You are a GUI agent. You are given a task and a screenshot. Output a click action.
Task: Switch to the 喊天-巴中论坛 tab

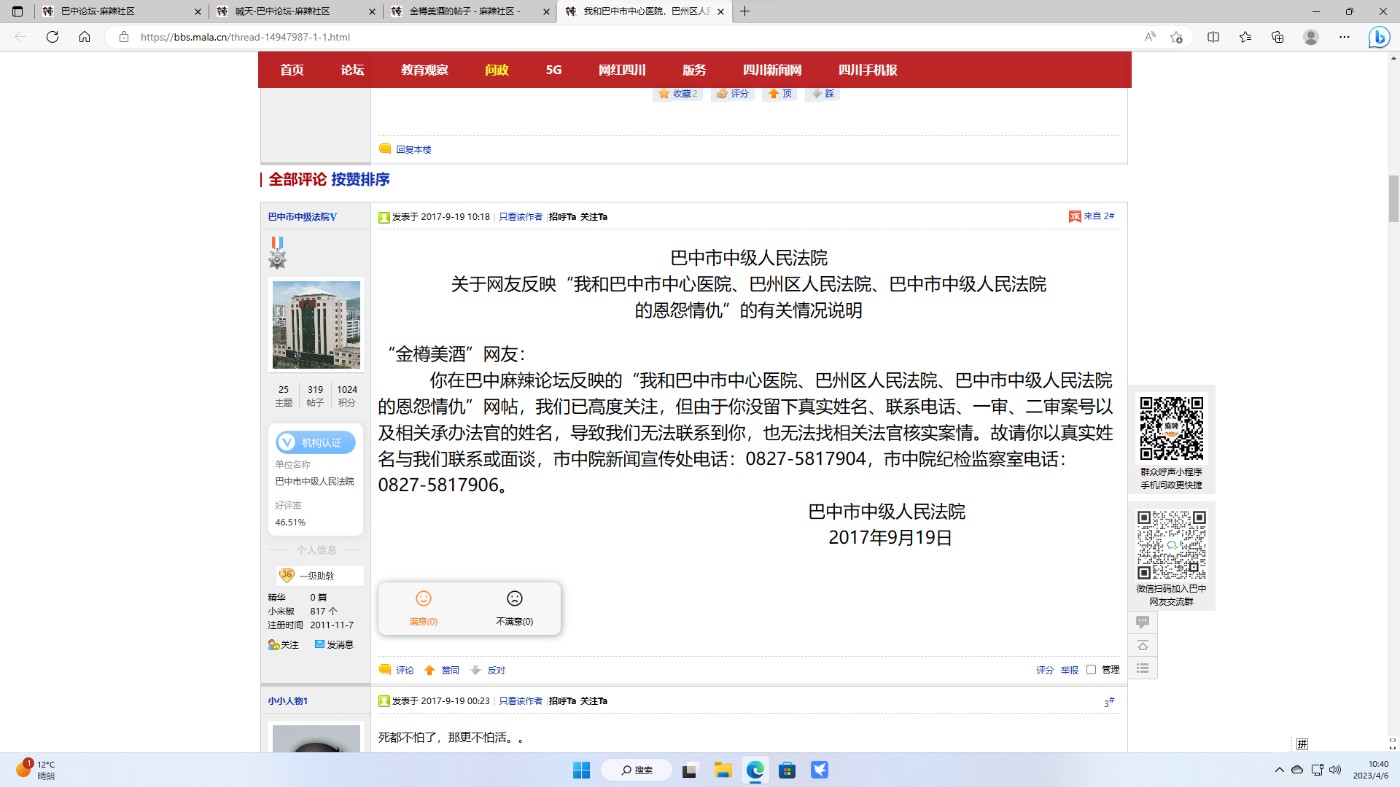[x=295, y=11]
